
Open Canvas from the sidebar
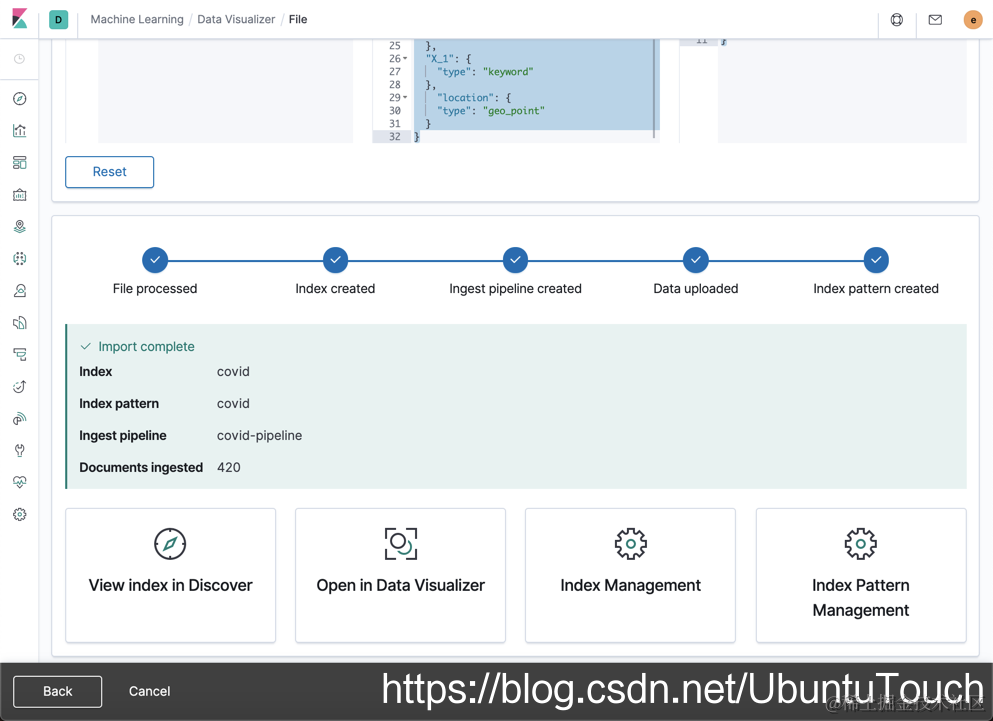[x=20, y=195]
